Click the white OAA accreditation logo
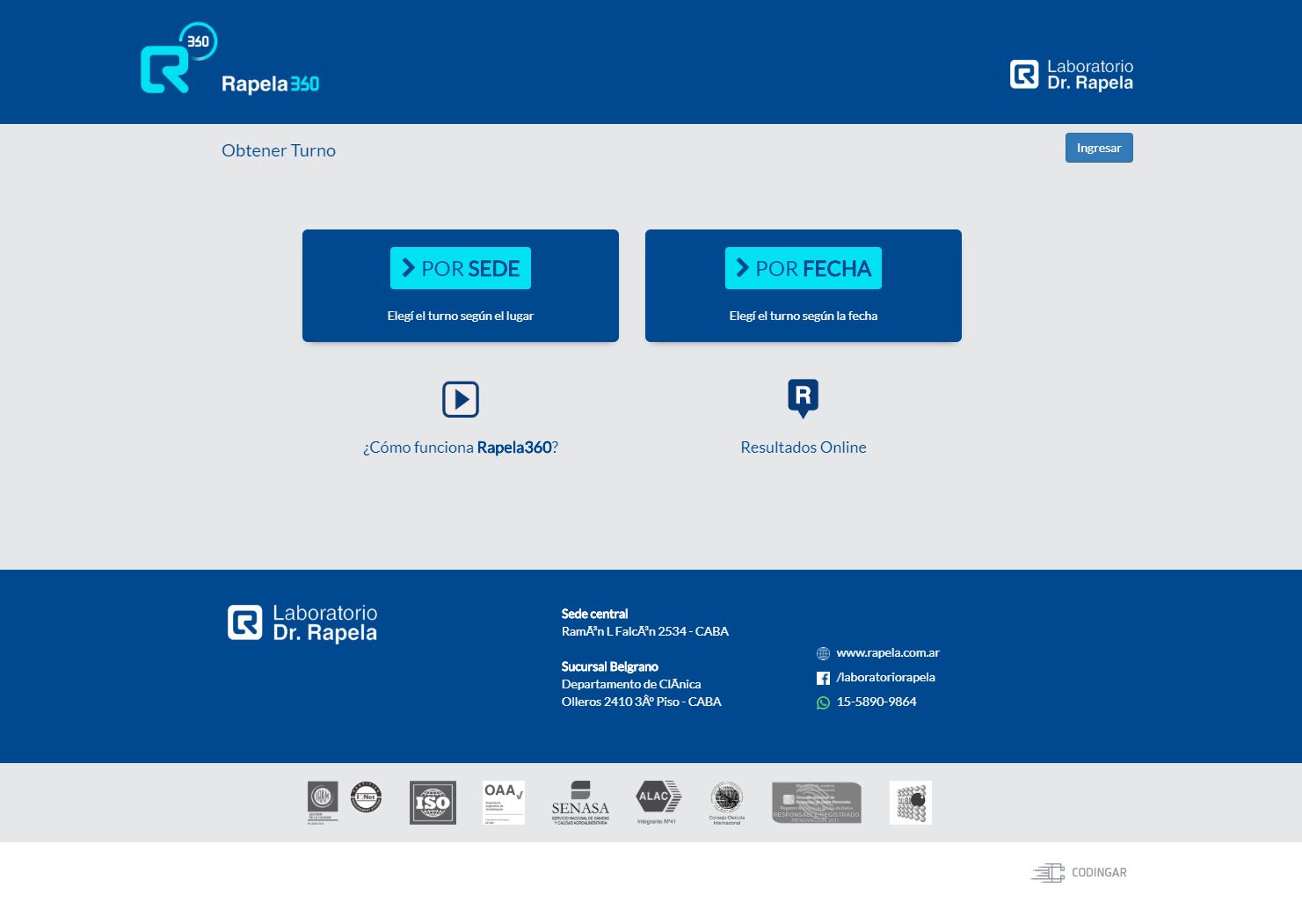1302x924 pixels. 504,803
